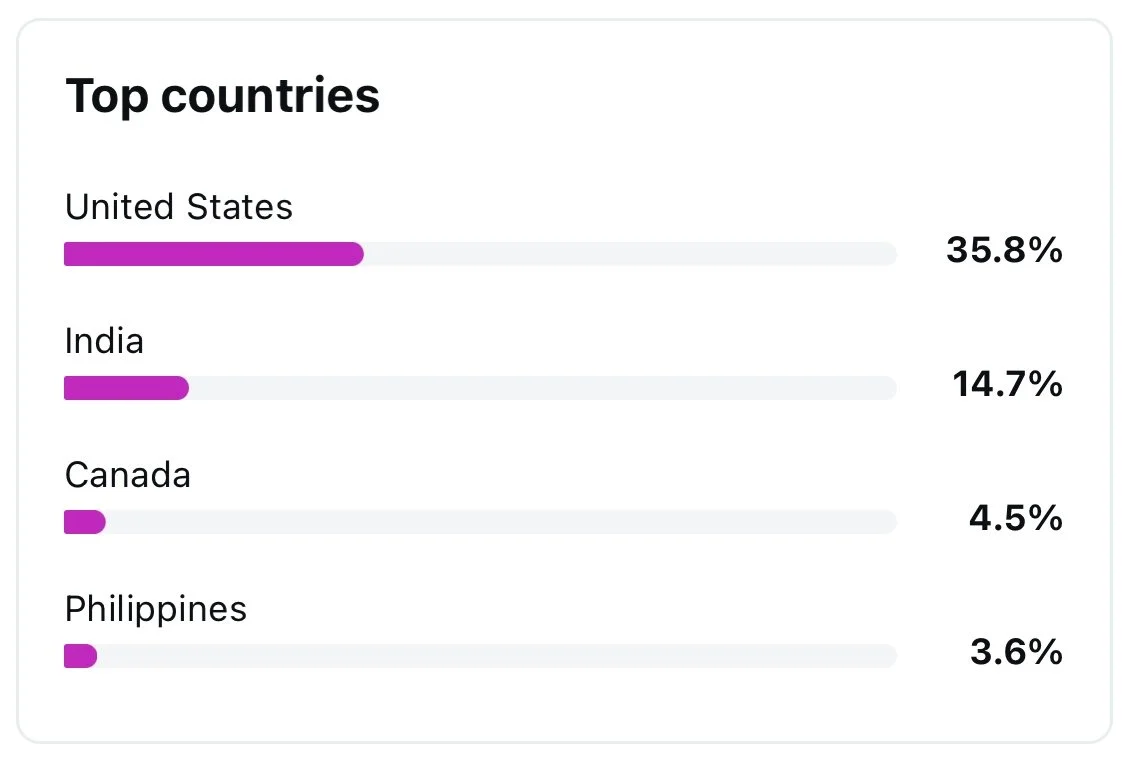Click the gray unfilled track of Canada bar
The image size is (1139, 770).
(500, 522)
